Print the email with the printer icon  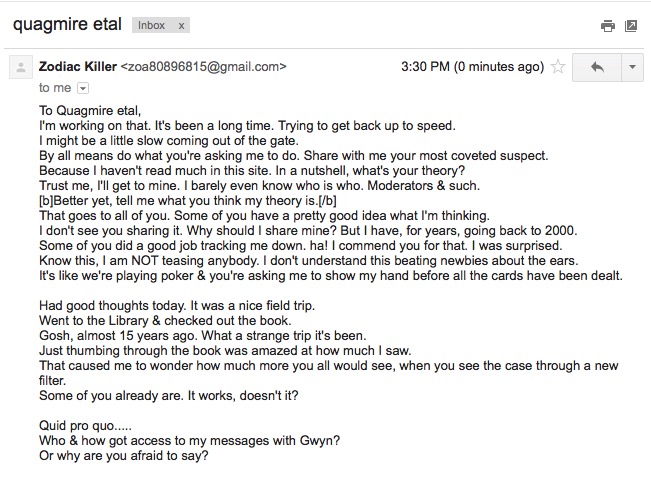tap(607, 26)
